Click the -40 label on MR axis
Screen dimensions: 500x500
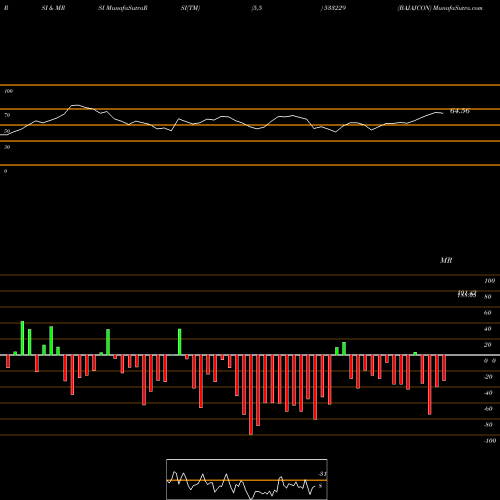(x=488, y=393)
